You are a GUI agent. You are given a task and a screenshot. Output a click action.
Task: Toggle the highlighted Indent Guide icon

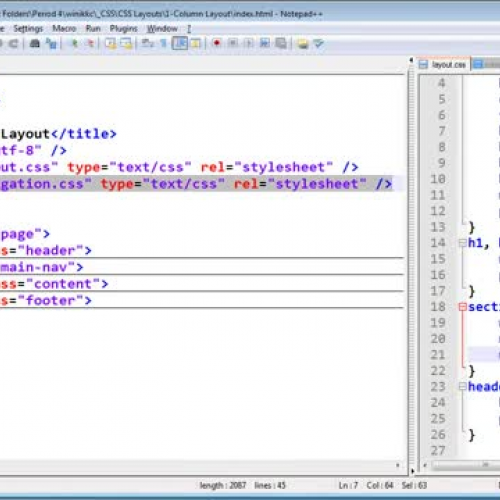point(180,44)
